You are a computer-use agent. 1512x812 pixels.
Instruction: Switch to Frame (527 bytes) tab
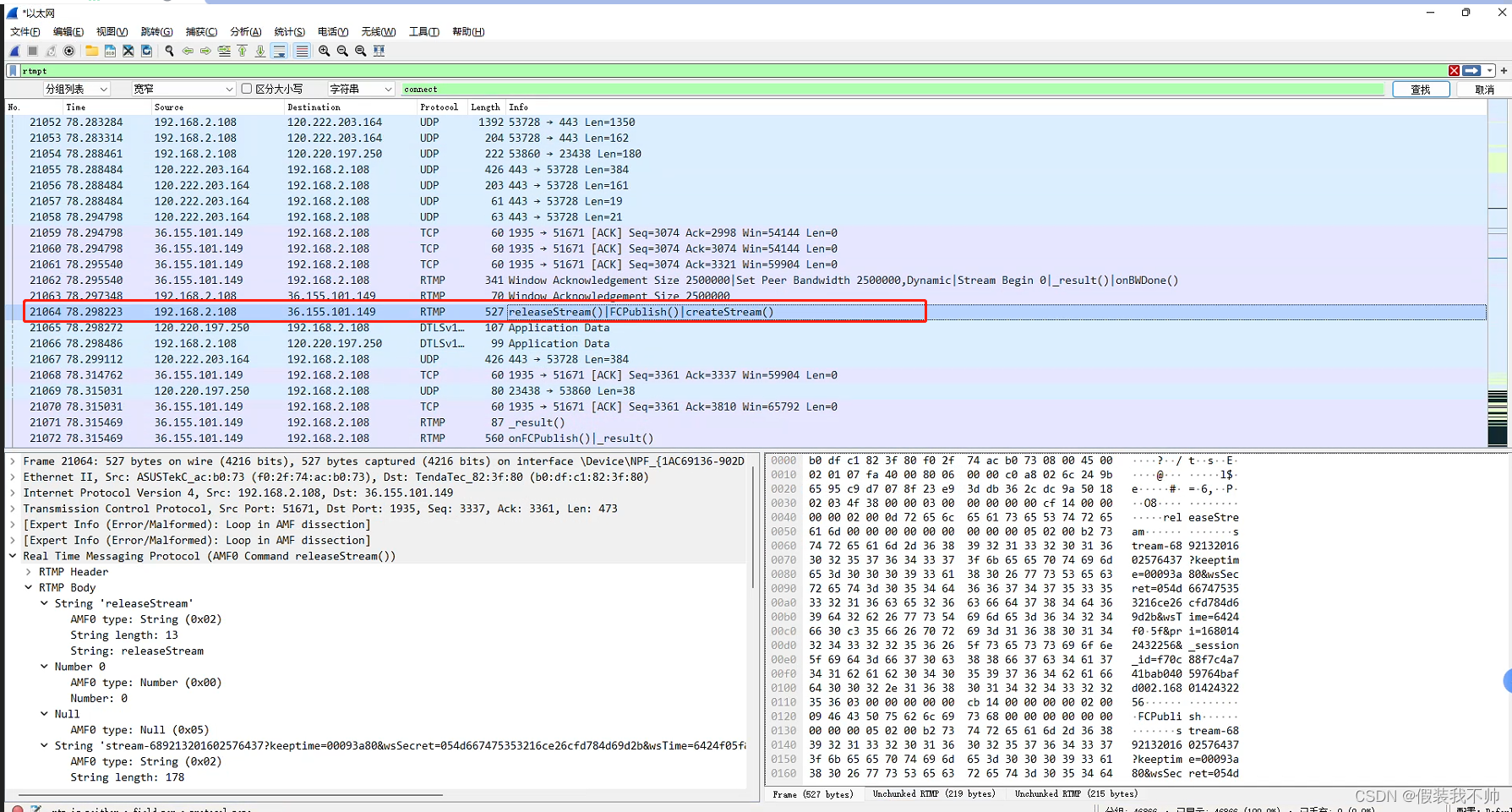pyautogui.click(x=813, y=794)
